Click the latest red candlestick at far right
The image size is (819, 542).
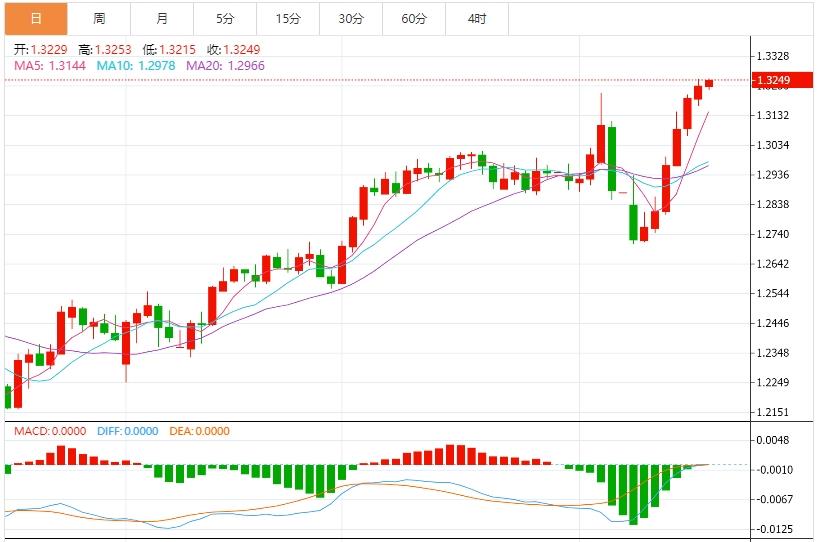(709, 83)
